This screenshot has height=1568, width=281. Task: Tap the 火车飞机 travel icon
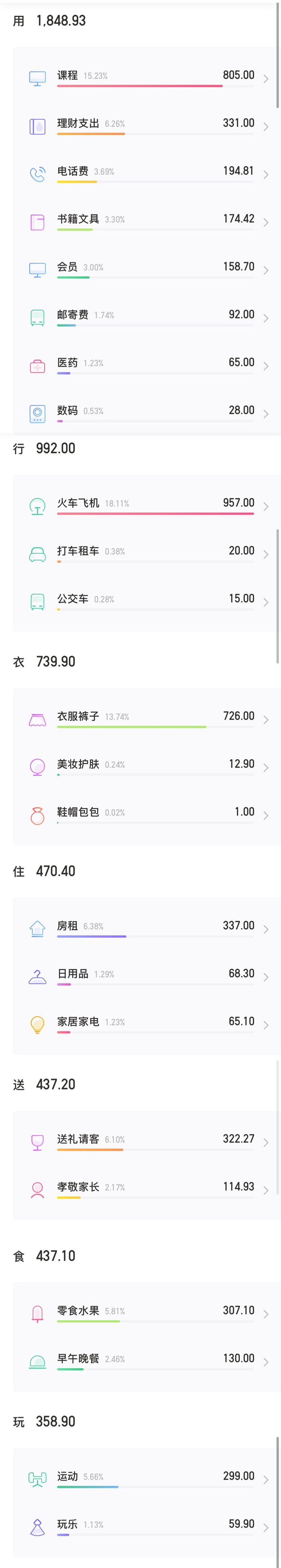[x=37, y=506]
